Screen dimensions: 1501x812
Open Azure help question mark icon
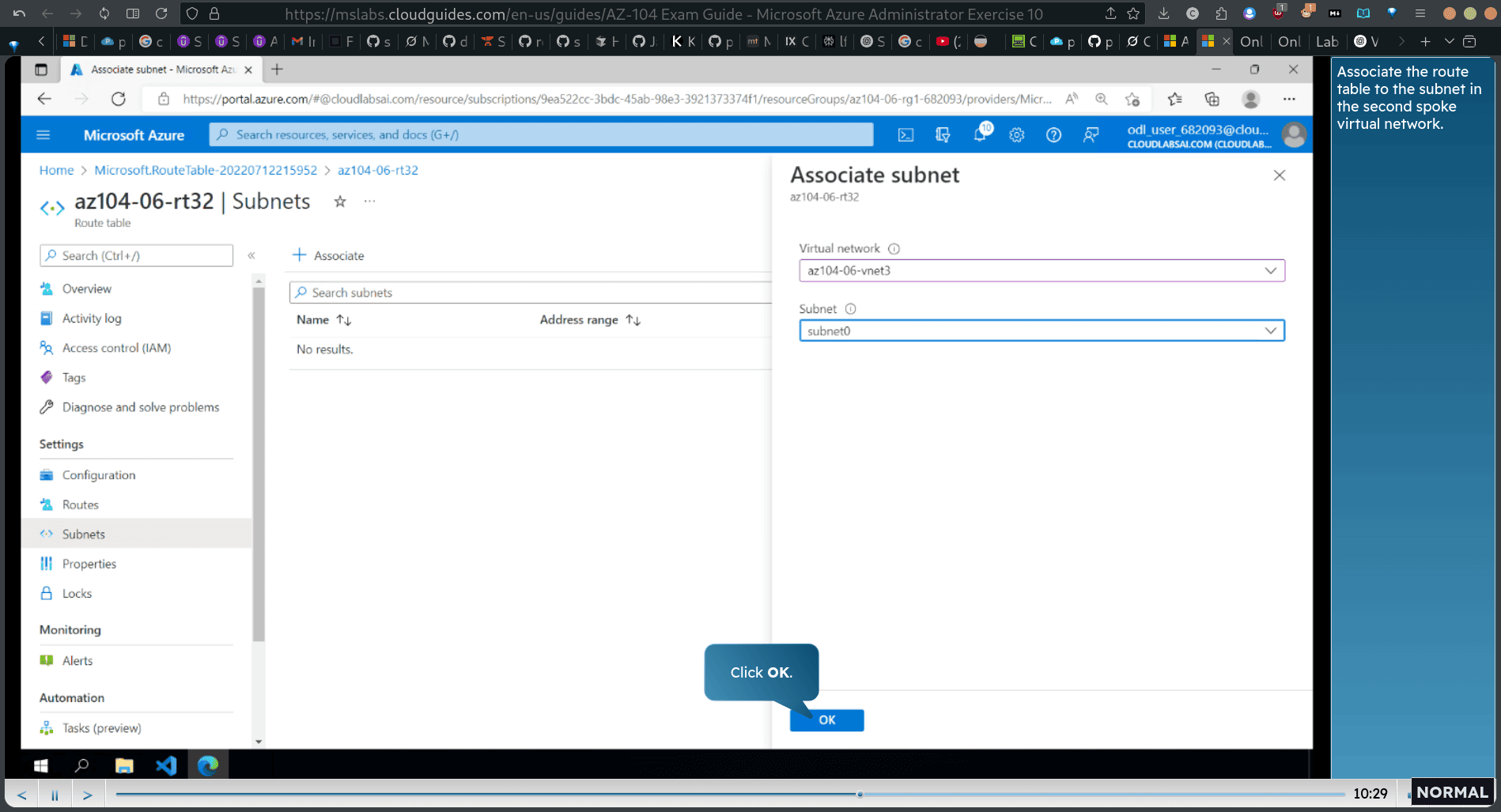pyautogui.click(x=1053, y=135)
